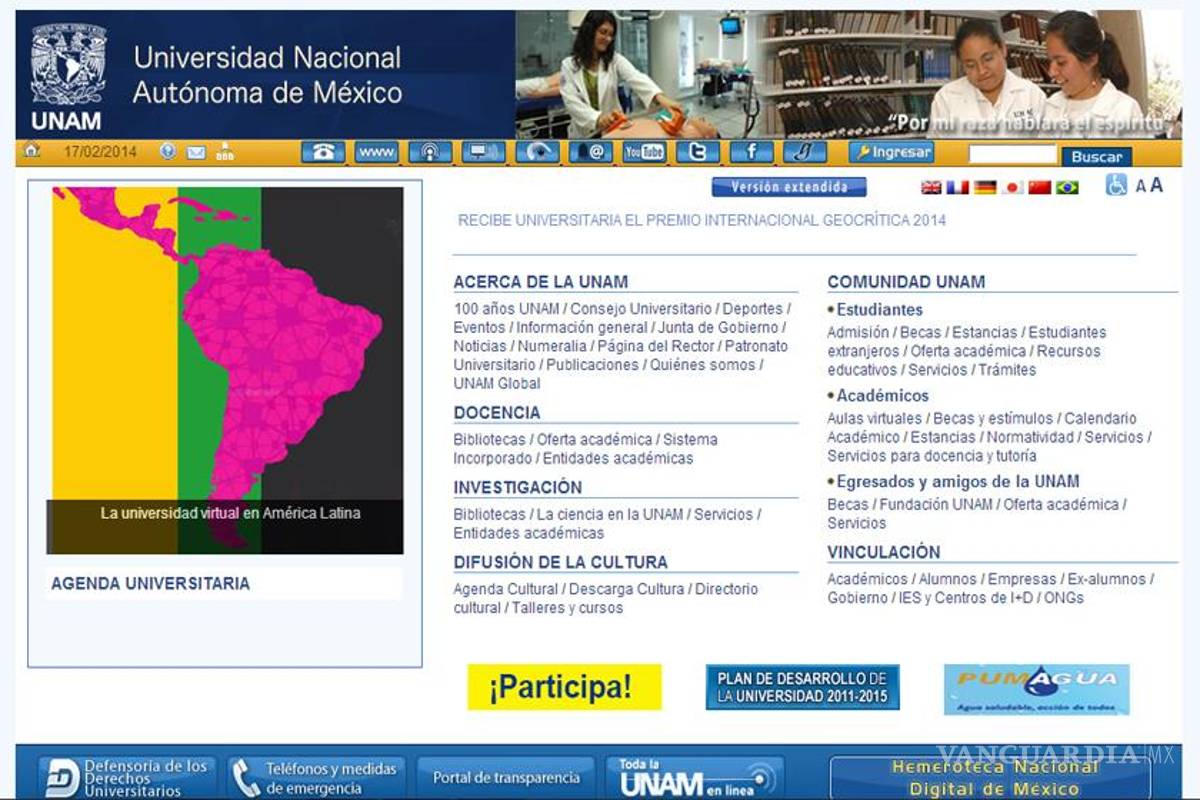
Task: Click the wheelchair accessibility icon
Action: (1116, 185)
